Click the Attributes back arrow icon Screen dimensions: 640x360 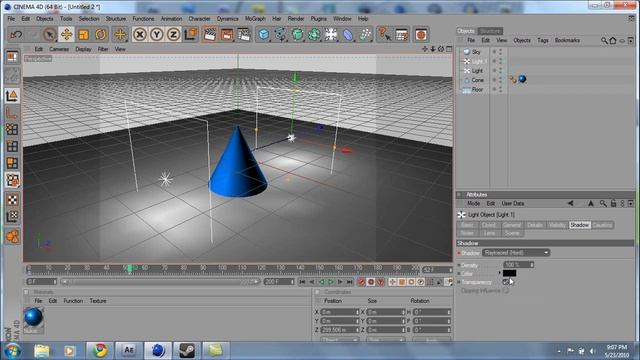click(x=571, y=203)
